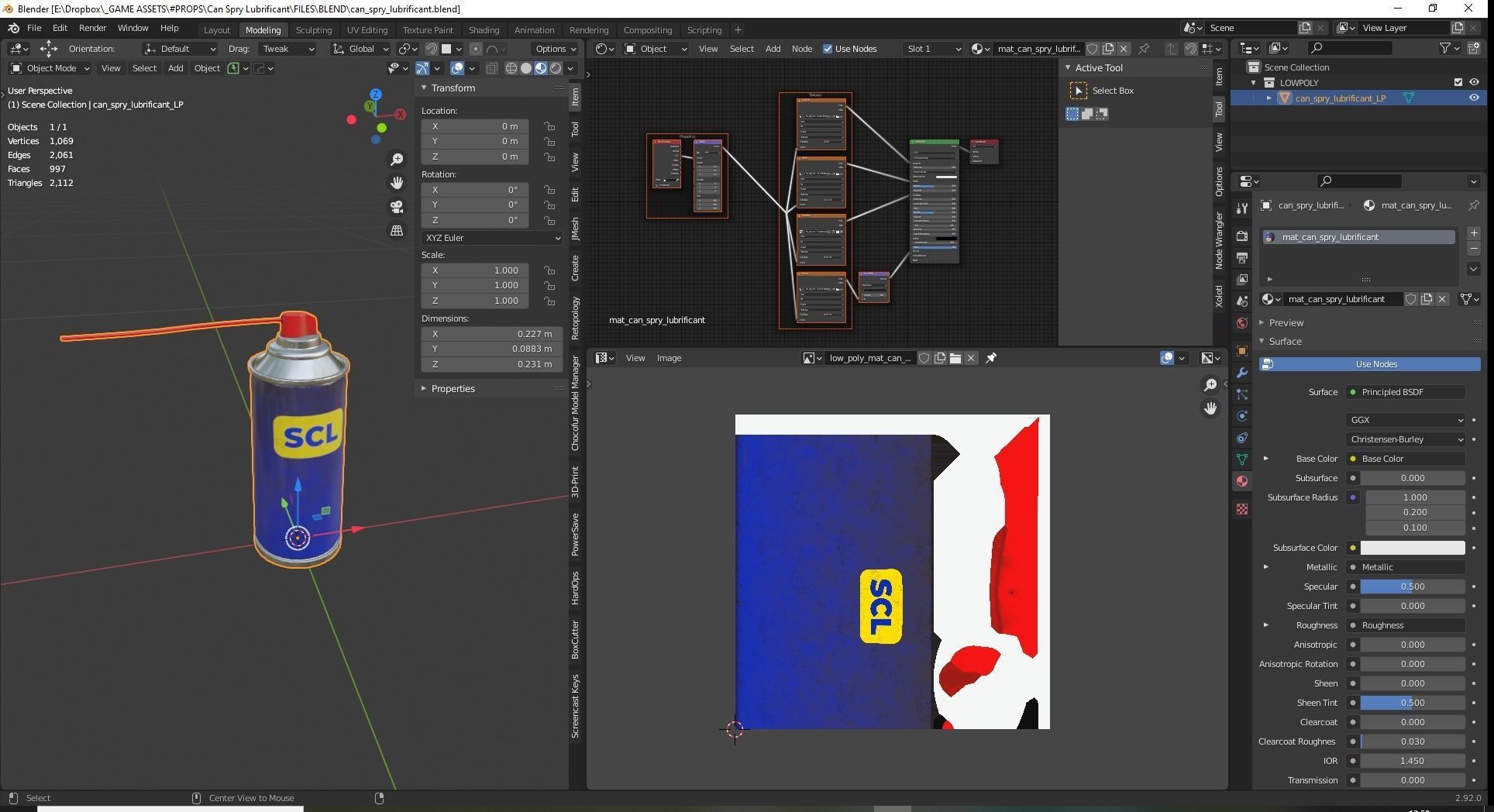This screenshot has width=1494, height=812.
Task: Click the Principled BSDF surface button
Action: point(1405,392)
